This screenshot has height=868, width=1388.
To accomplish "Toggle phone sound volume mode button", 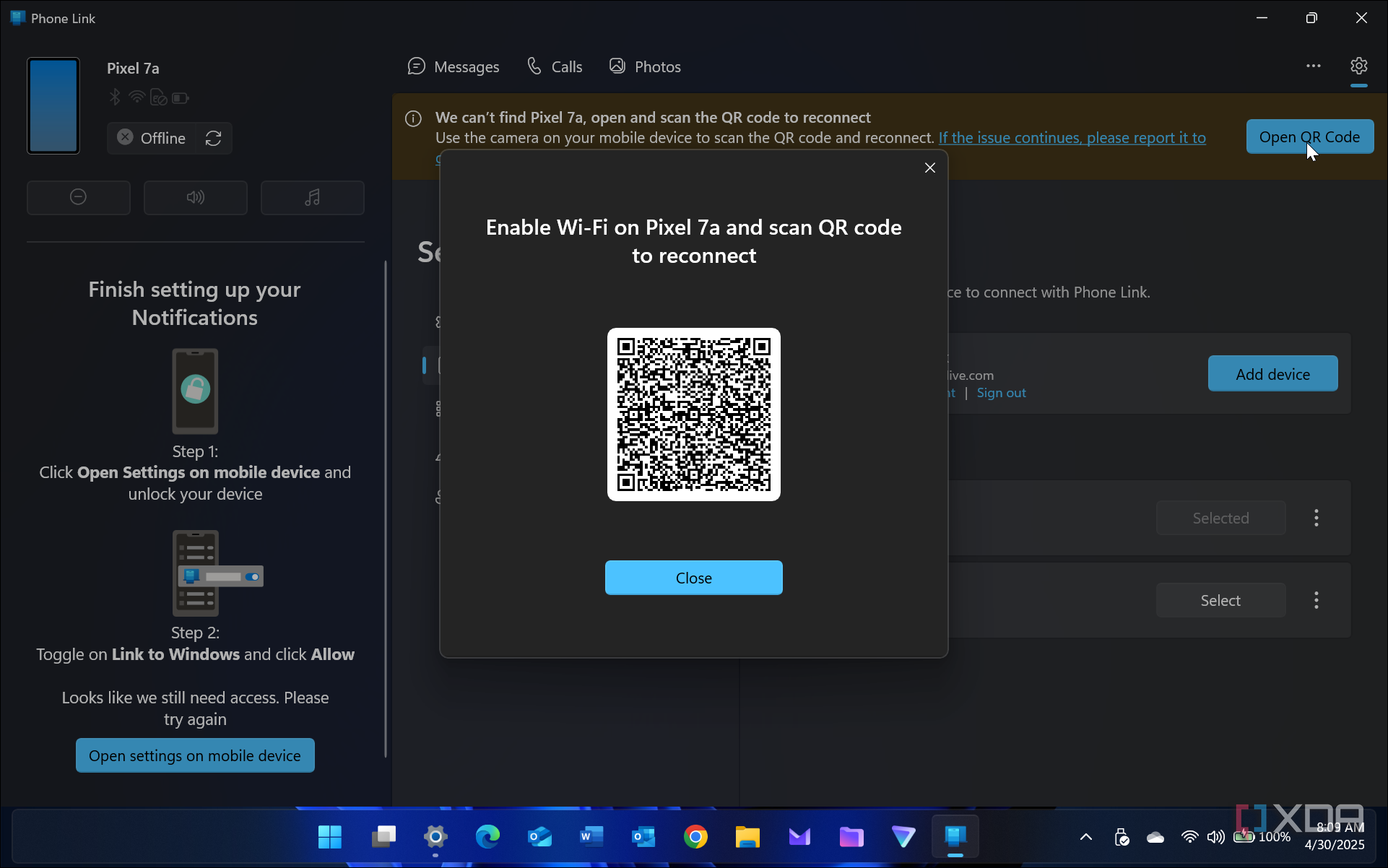I will coord(196,197).
